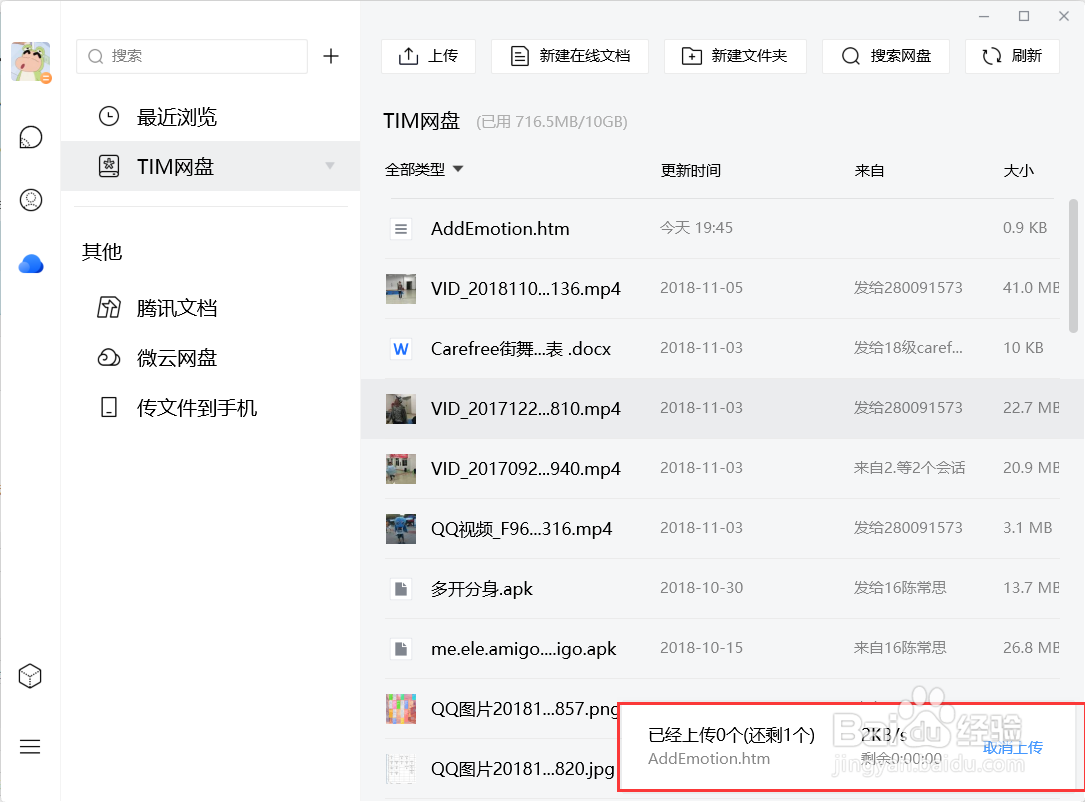Click 来自2.等2个会话 source cell
The image size is (1085, 802).
pyautogui.click(x=909, y=468)
